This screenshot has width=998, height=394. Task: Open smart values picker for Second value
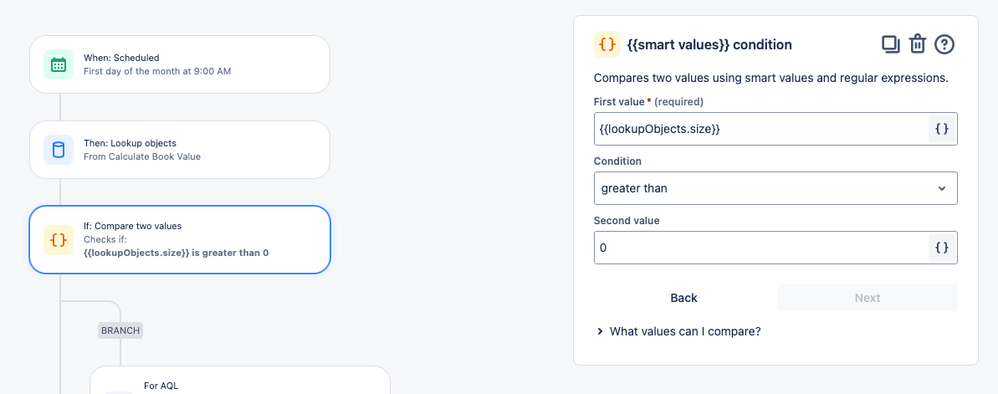tap(942, 247)
